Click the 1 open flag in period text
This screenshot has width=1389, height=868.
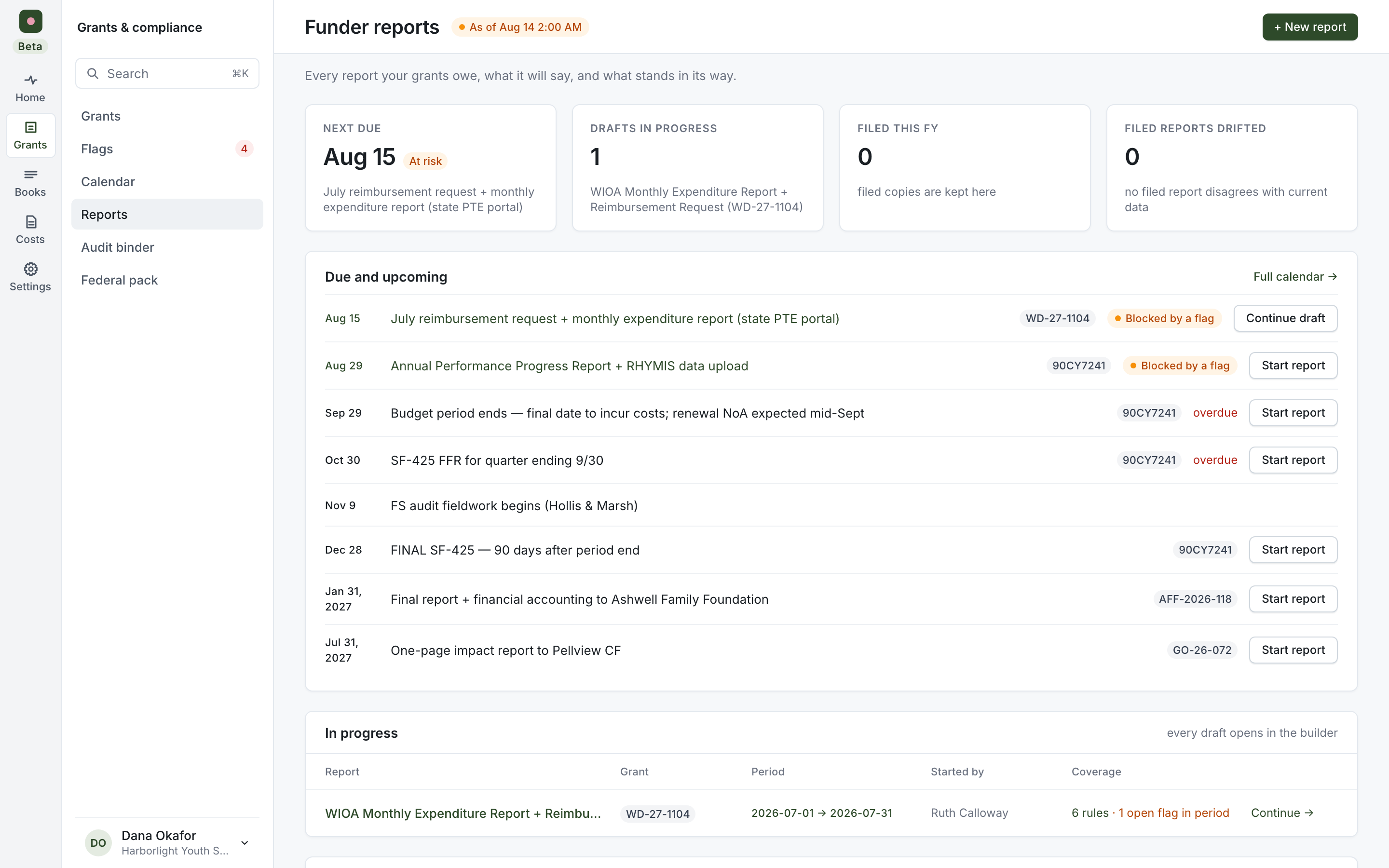click(x=1174, y=813)
